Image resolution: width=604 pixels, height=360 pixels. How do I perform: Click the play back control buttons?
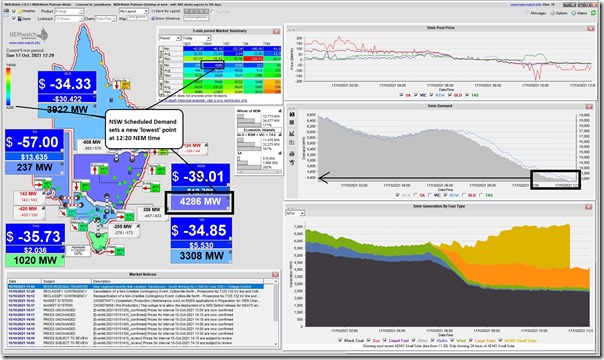196,12
